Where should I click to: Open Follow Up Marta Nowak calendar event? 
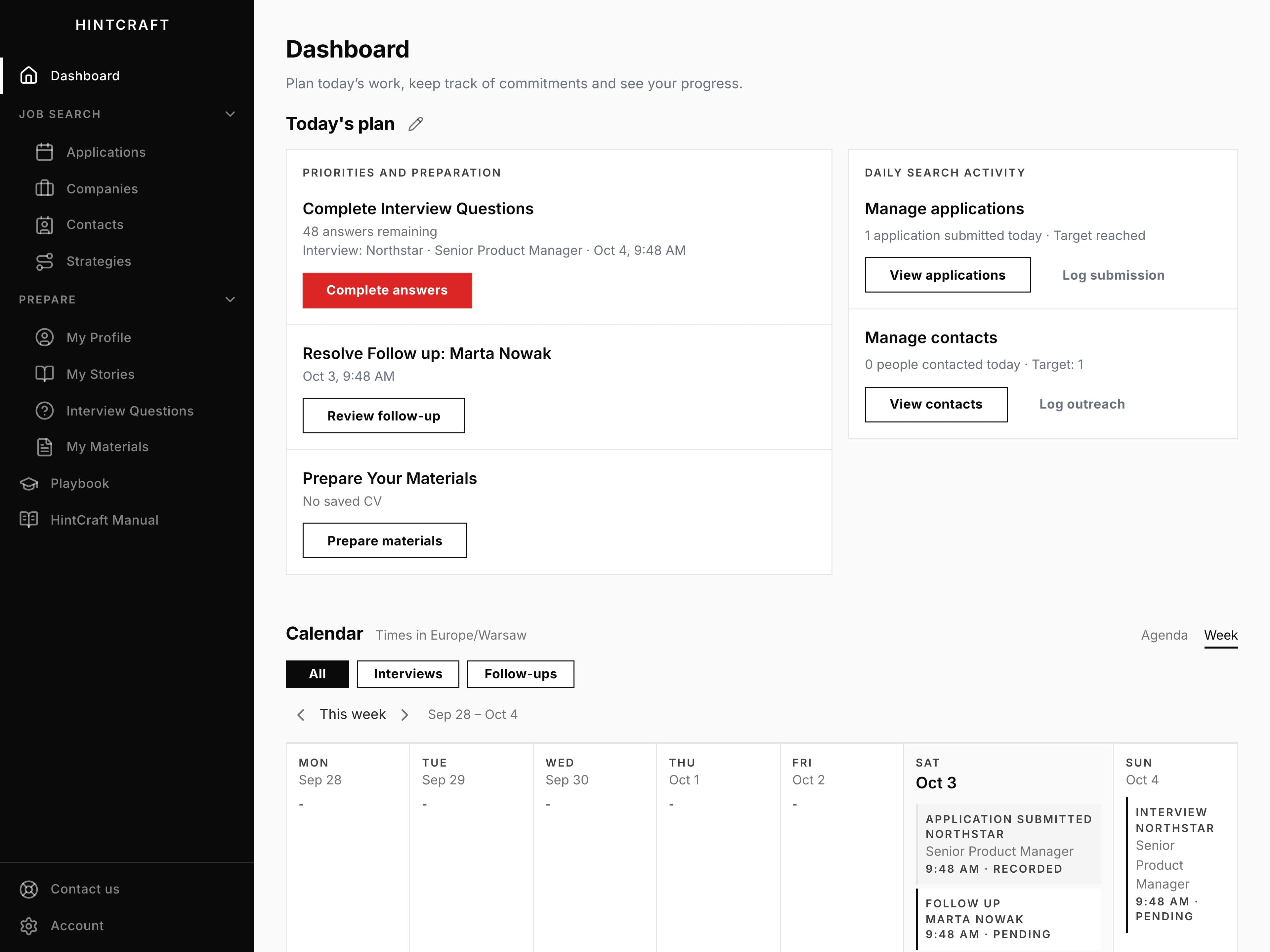(x=1009, y=919)
